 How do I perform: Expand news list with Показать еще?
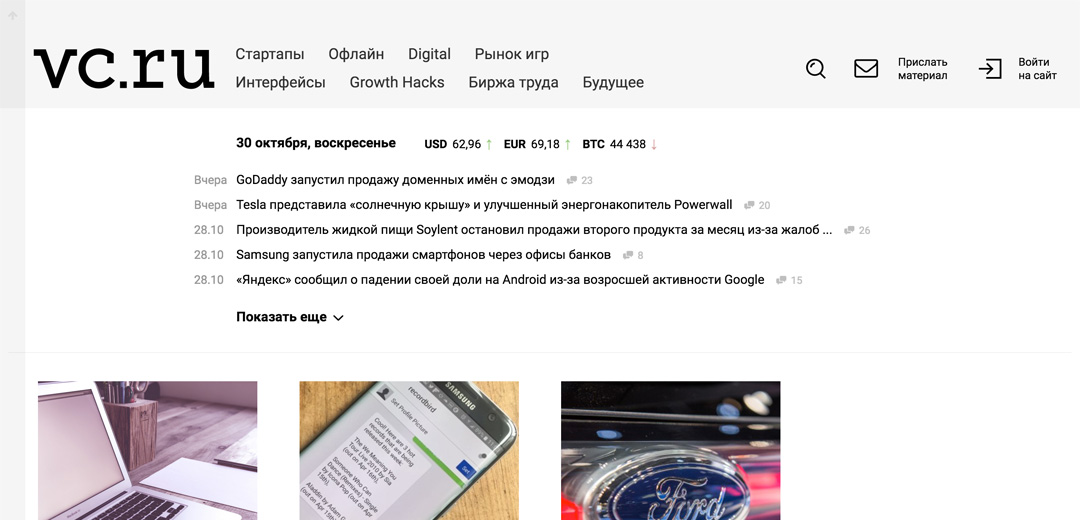click(281, 317)
